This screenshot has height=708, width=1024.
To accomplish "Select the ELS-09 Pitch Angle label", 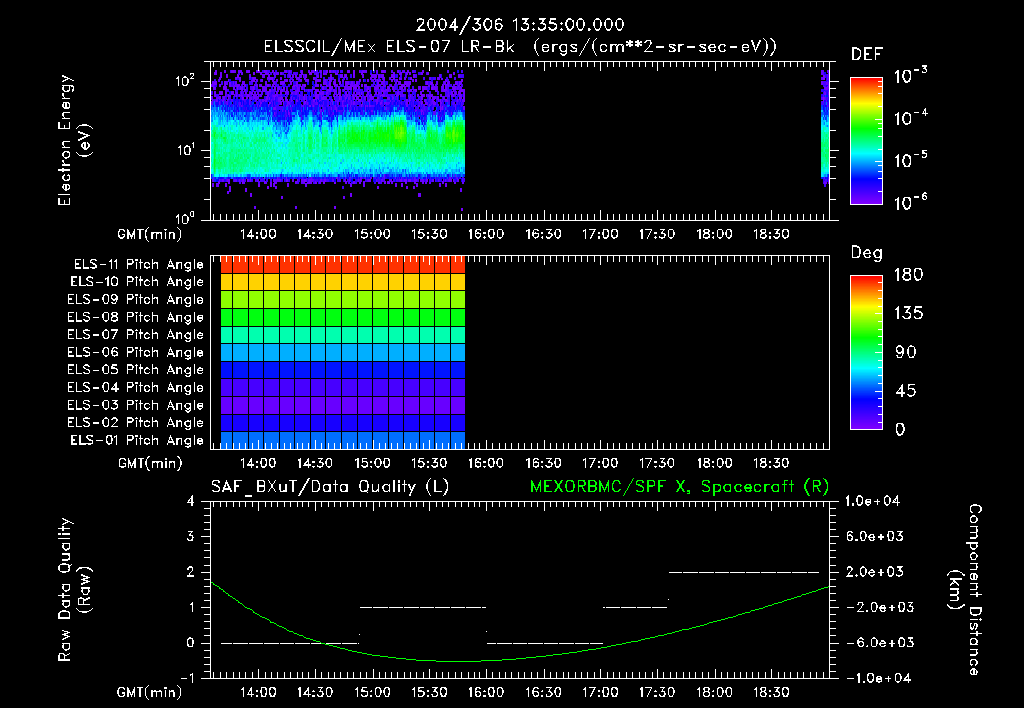I will coord(135,300).
